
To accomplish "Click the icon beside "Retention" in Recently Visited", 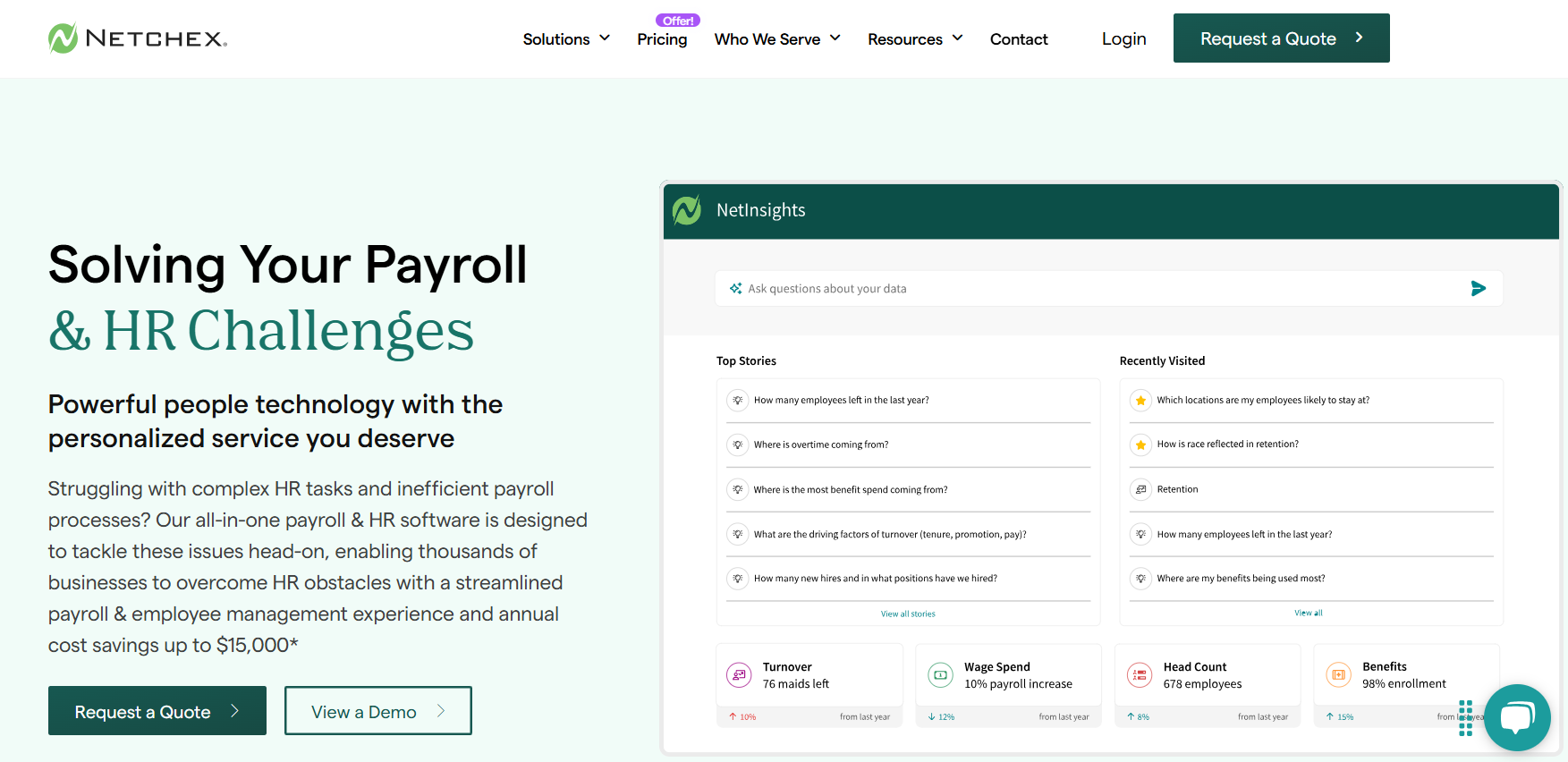I will point(1140,489).
